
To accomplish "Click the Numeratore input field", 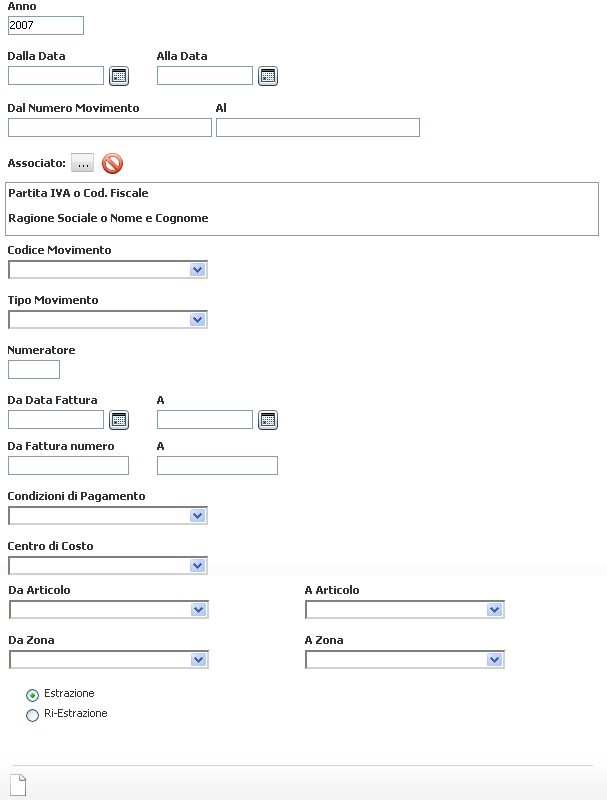I will pos(34,369).
